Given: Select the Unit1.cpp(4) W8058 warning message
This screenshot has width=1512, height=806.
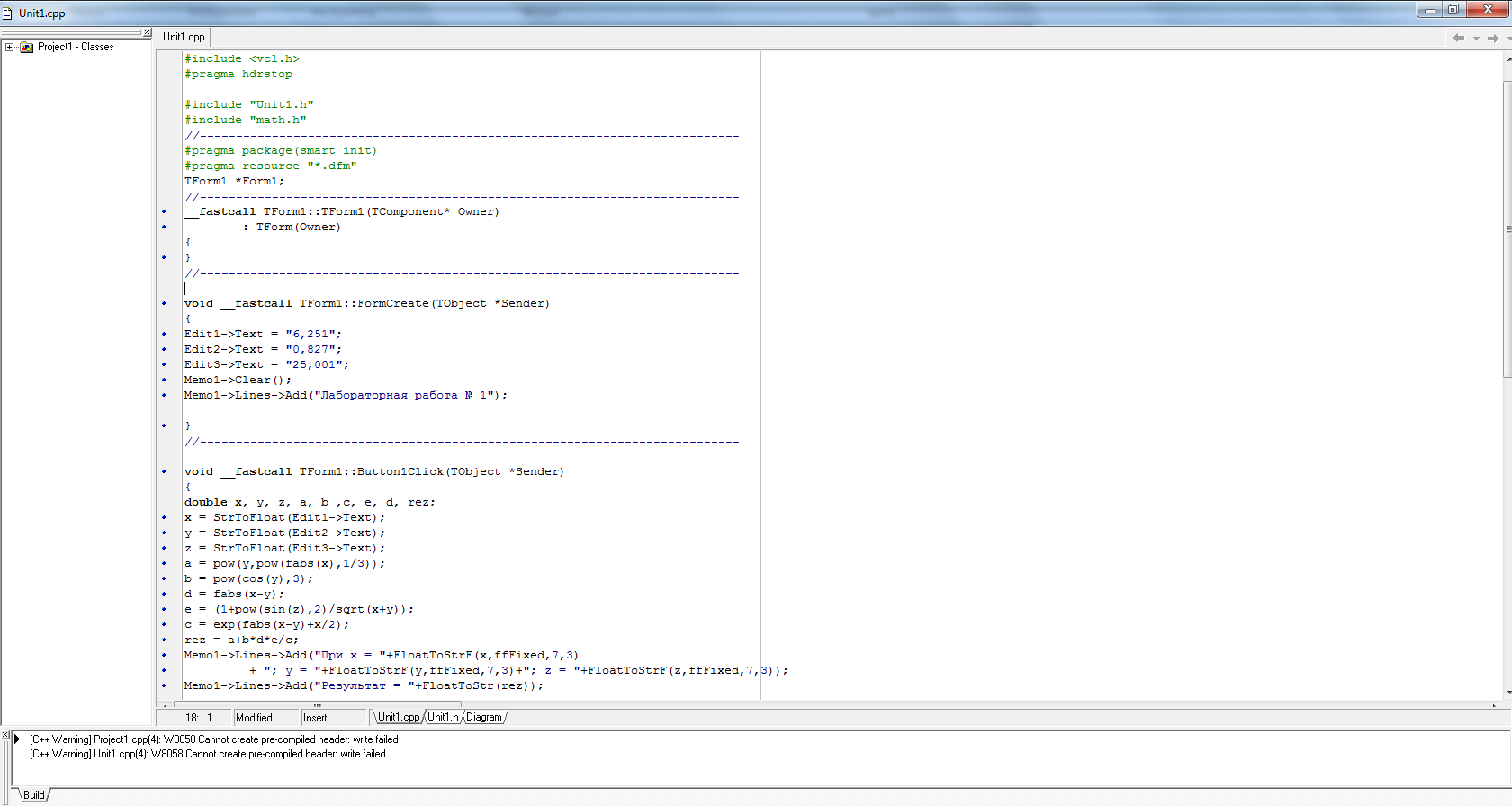Looking at the screenshot, I should (207, 754).
